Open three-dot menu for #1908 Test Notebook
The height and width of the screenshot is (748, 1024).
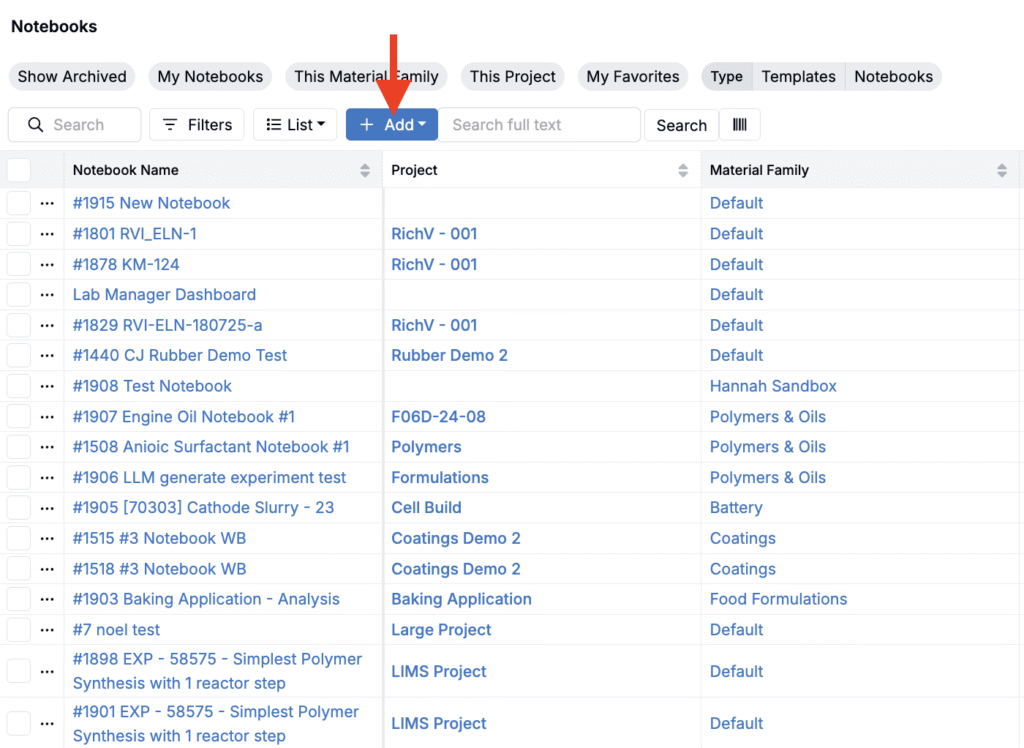[47, 386]
